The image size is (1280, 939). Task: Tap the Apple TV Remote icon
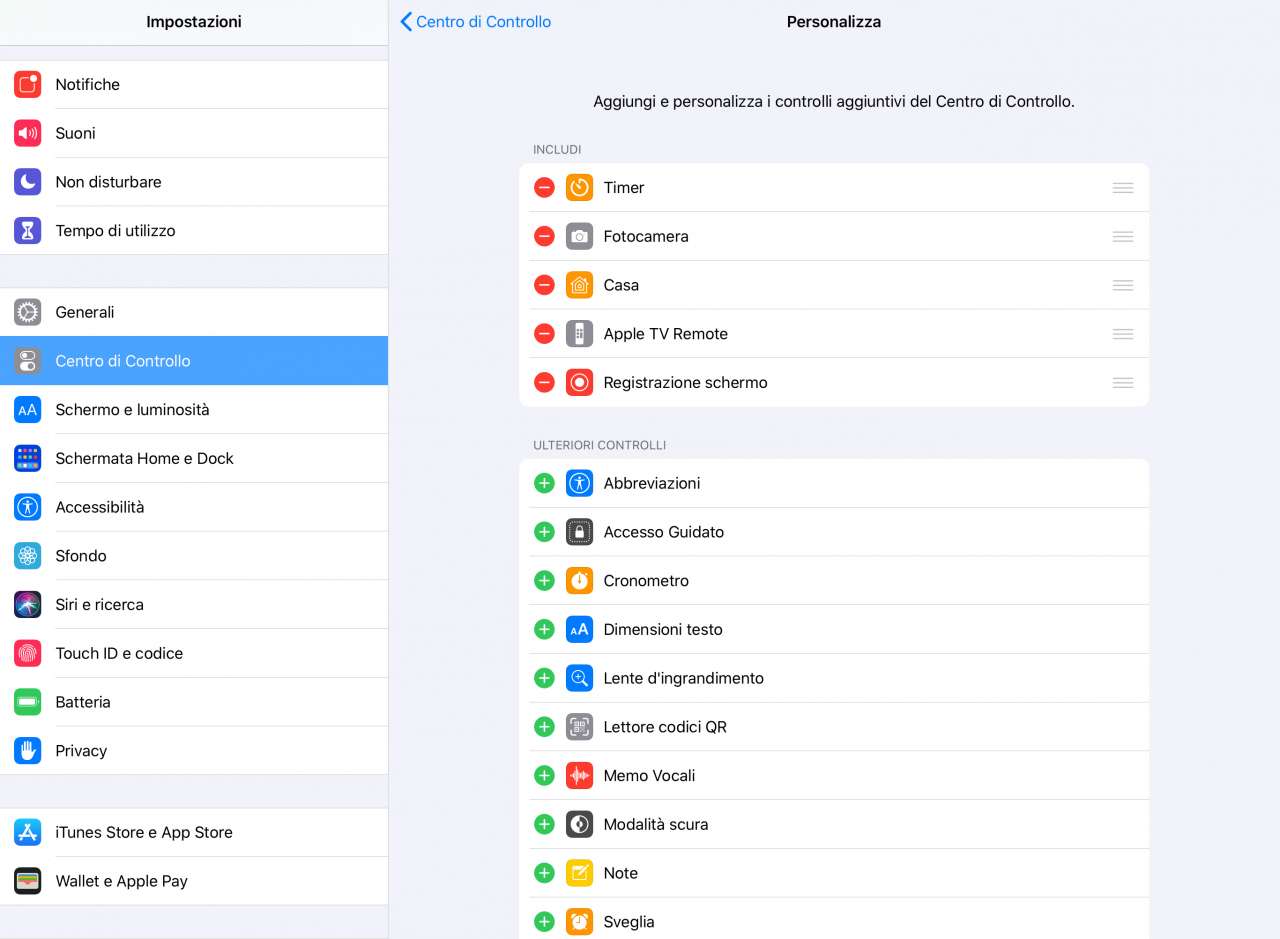(579, 334)
